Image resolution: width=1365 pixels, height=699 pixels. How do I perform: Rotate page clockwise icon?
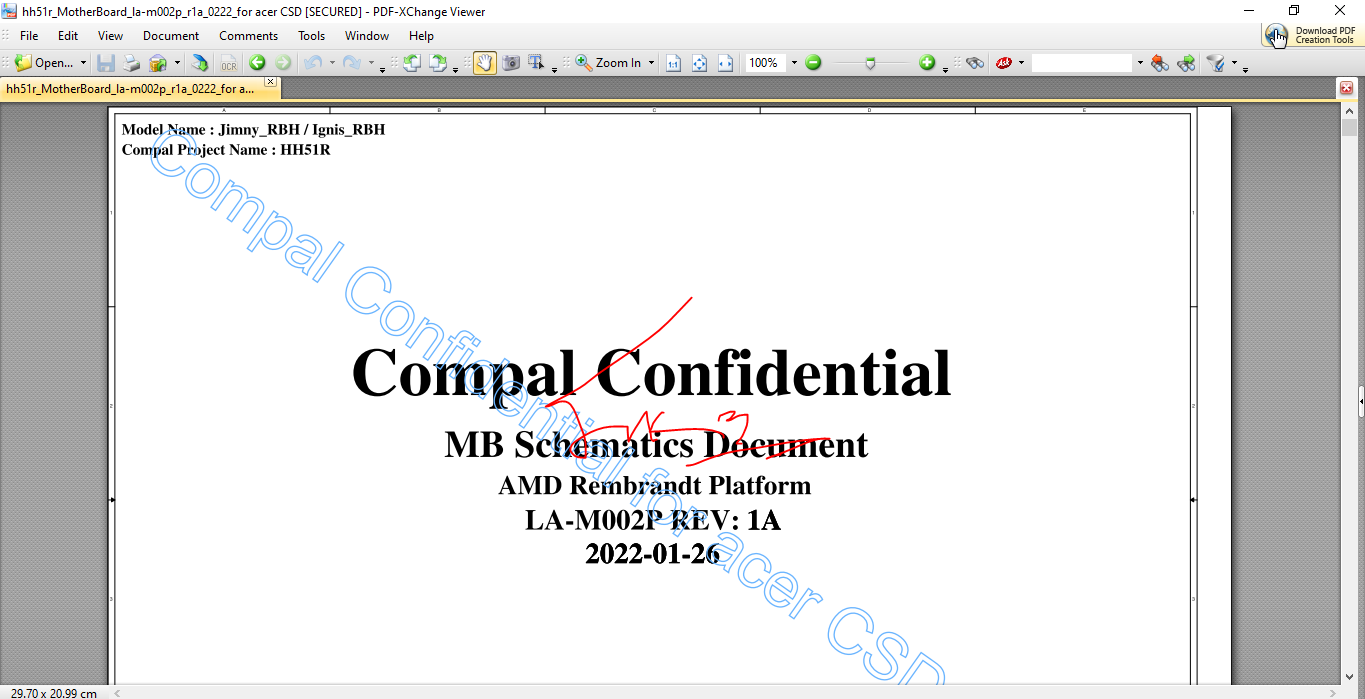[x=438, y=63]
